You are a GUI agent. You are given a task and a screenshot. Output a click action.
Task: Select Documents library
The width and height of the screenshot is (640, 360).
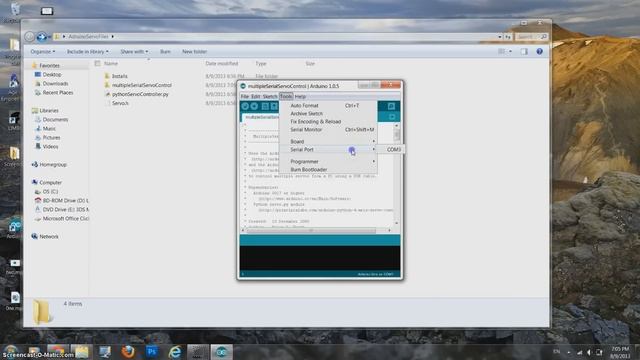pyautogui.click(x=51, y=120)
